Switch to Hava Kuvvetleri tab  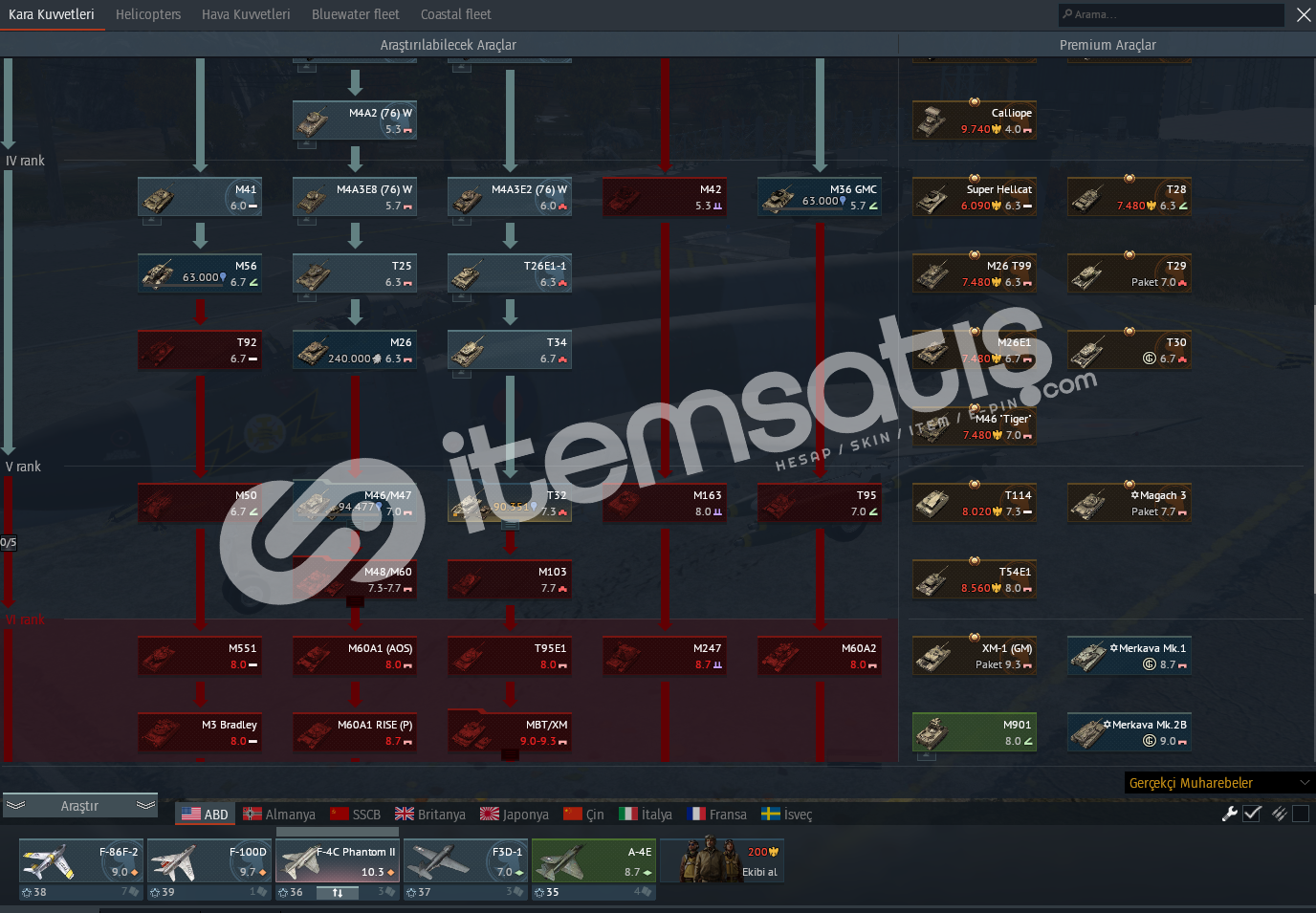(246, 14)
